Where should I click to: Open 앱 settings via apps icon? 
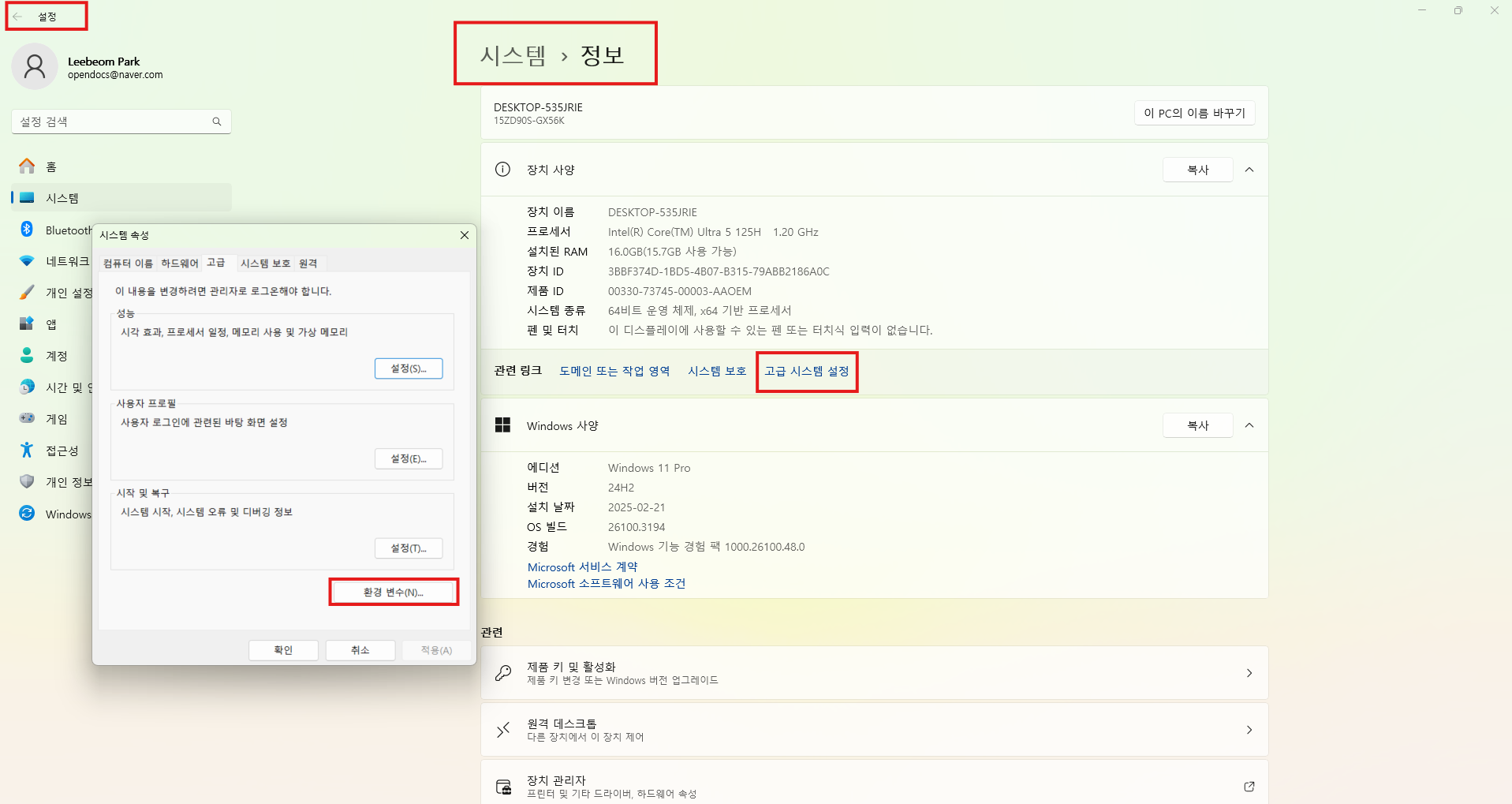click(27, 324)
